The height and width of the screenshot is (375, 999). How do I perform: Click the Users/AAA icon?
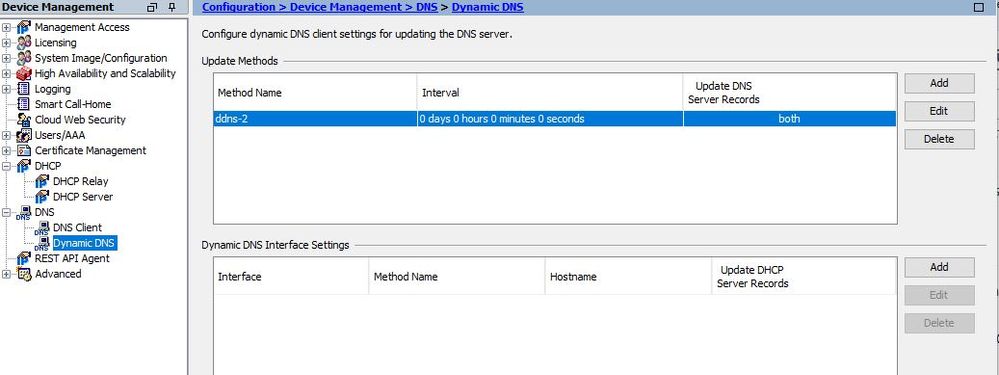(24, 135)
